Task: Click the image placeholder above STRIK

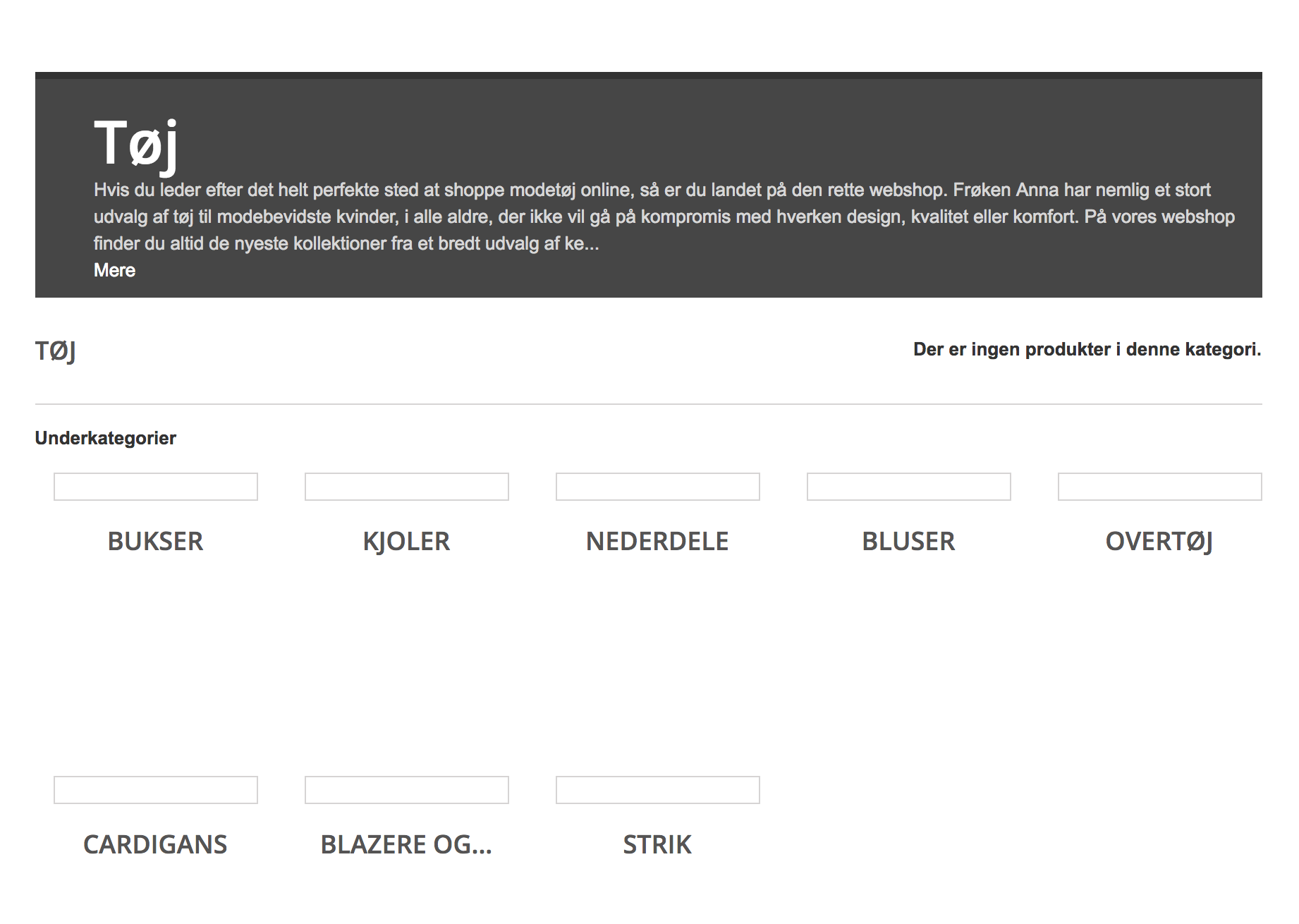Action: (658, 790)
